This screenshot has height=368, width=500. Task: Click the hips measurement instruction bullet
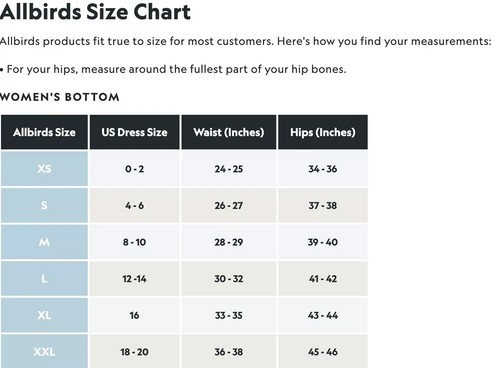(173, 69)
